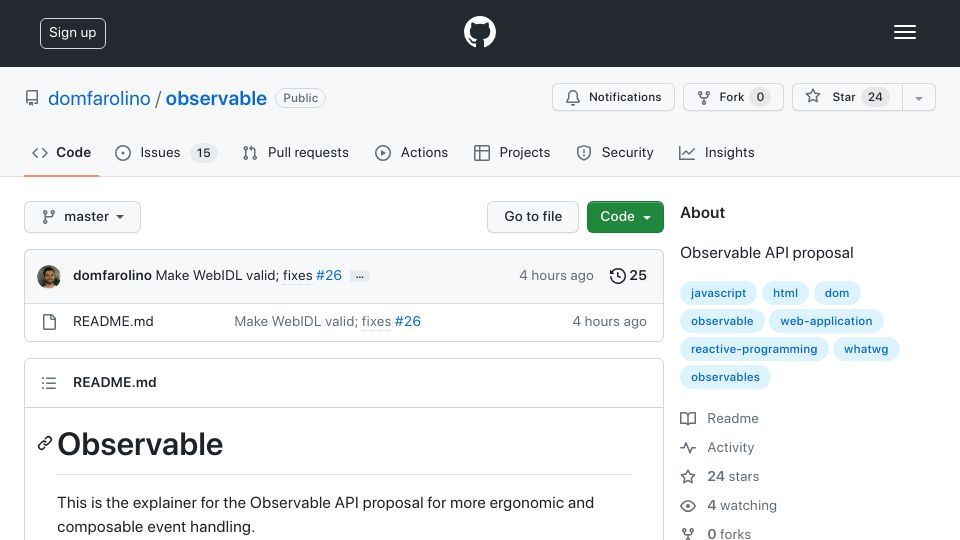Open the README outline list icon
The width and height of the screenshot is (960, 540).
coord(49,383)
